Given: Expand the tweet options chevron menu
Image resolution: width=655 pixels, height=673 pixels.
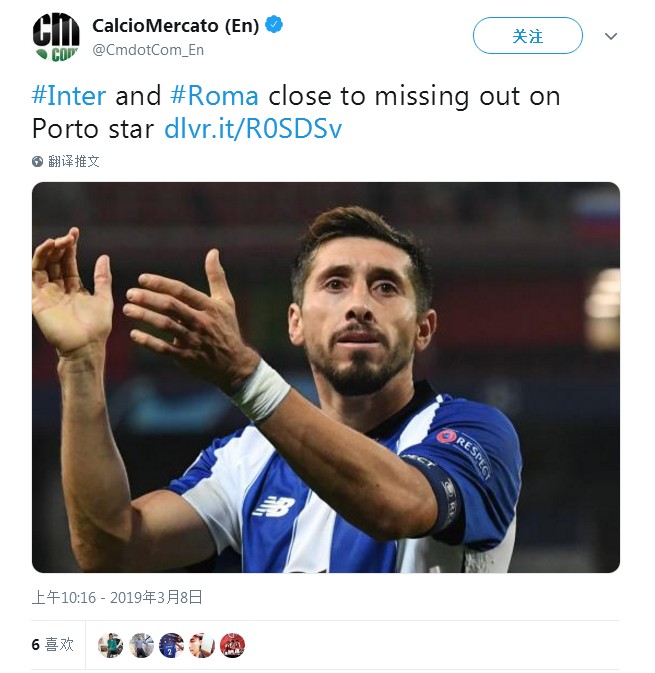Looking at the screenshot, I should coord(611,36).
